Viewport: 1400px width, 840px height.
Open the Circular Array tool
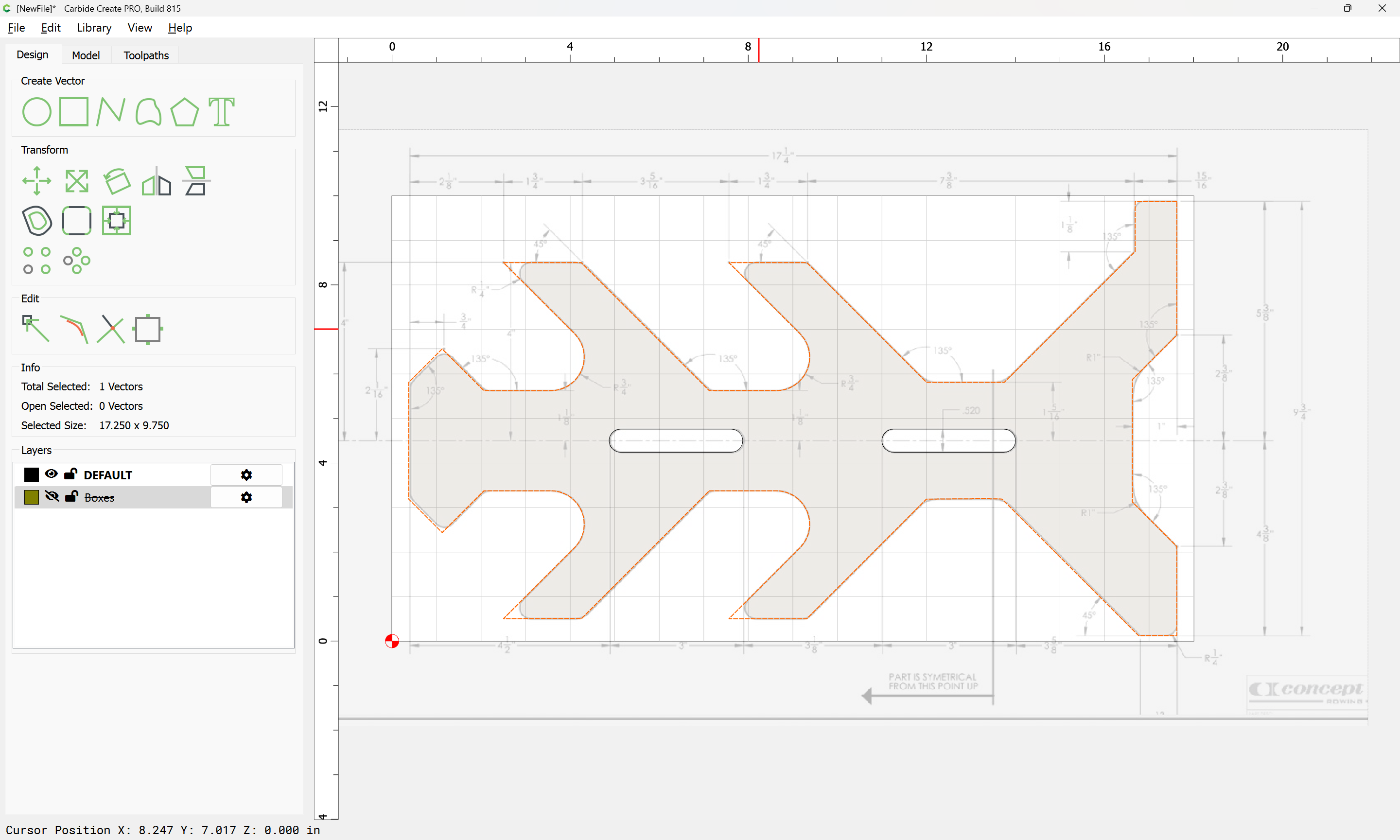point(77,261)
